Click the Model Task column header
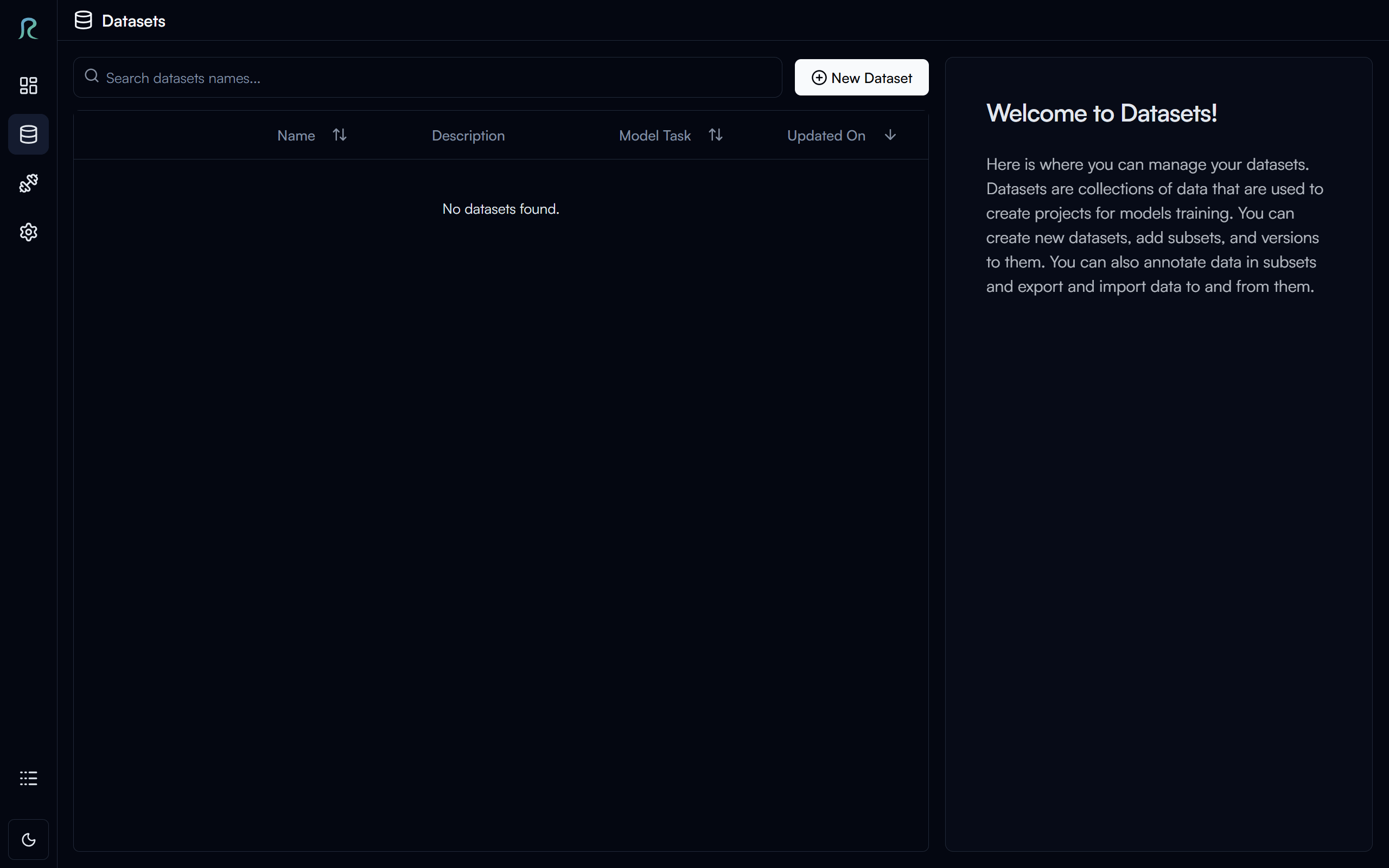Image resolution: width=1389 pixels, height=868 pixels. coord(655,136)
